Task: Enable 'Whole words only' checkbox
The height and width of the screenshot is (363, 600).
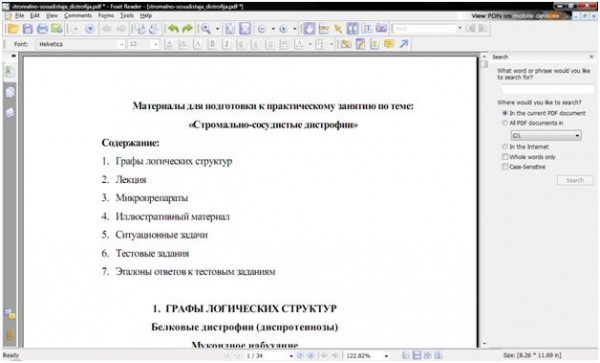Action: 505,157
